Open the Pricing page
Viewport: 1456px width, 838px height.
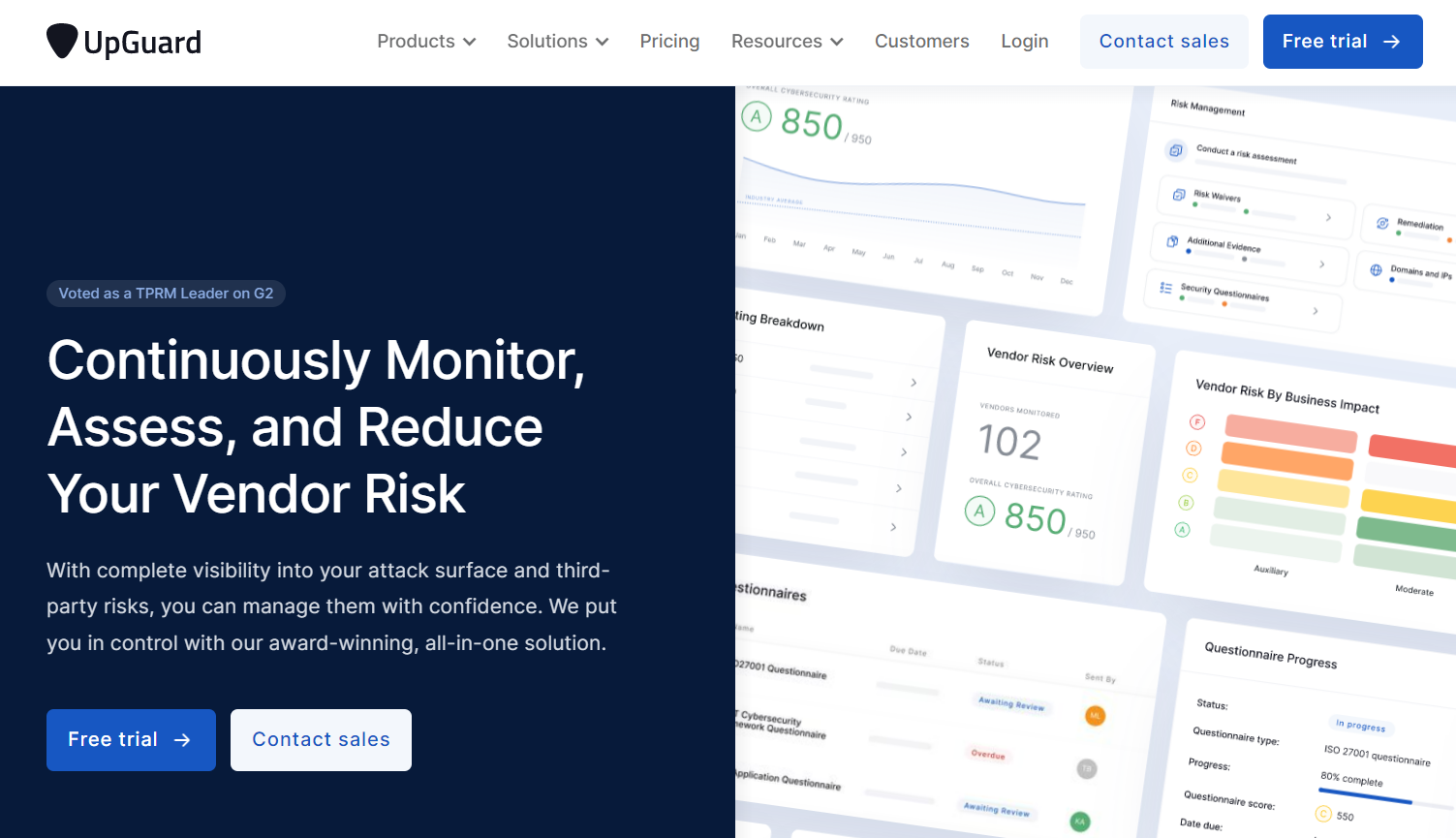pos(669,41)
